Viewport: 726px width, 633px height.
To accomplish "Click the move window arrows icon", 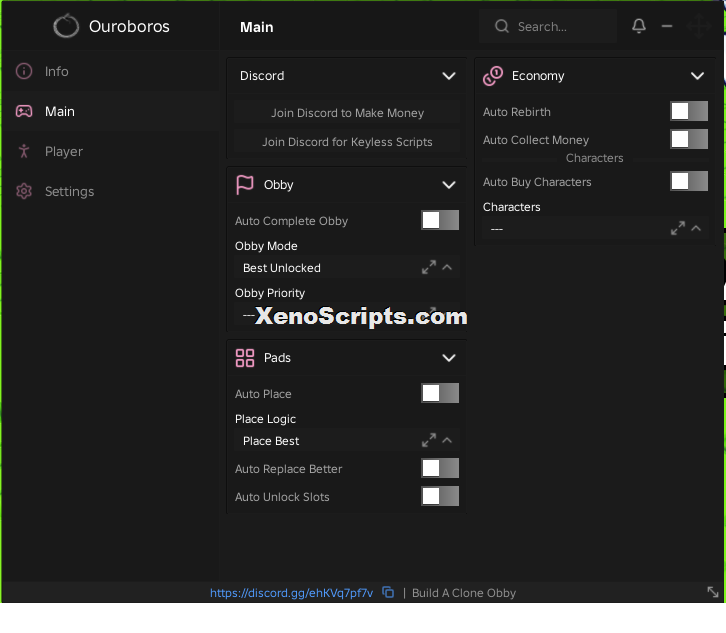I will 699,26.
